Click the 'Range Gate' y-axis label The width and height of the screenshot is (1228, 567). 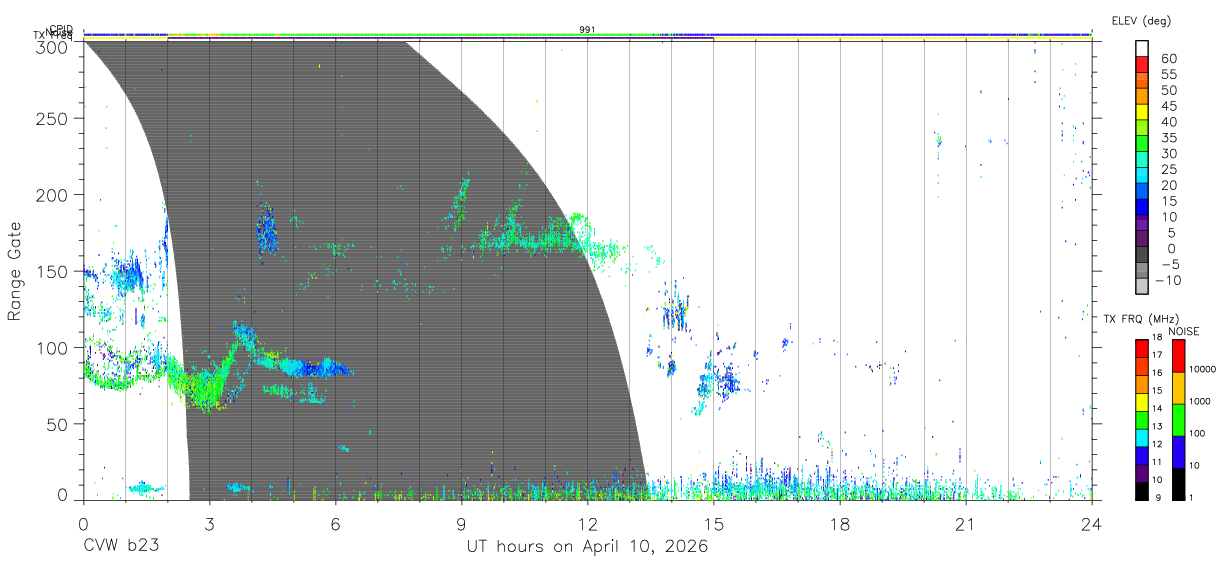pyautogui.click(x=15, y=272)
